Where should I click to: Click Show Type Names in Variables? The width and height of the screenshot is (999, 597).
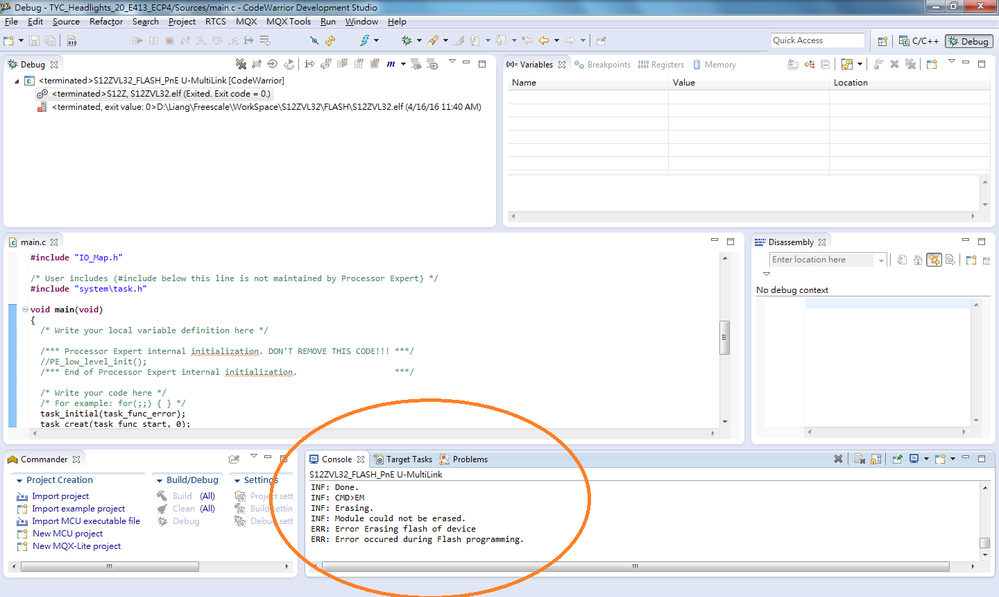[x=793, y=64]
